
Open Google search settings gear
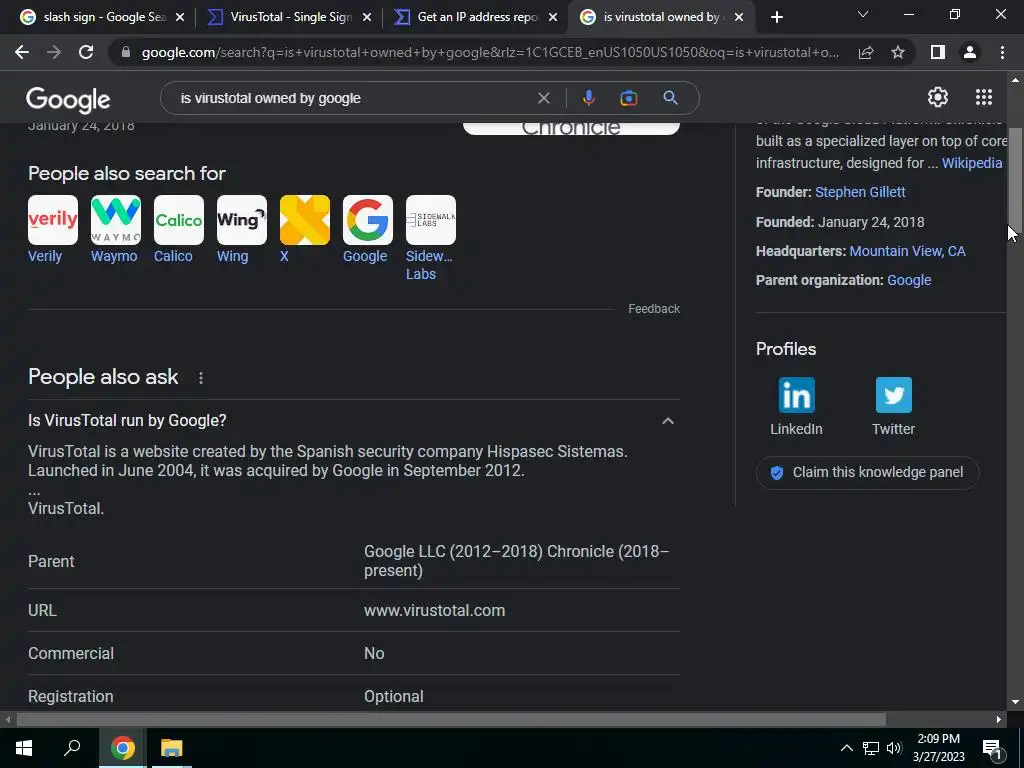938,97
